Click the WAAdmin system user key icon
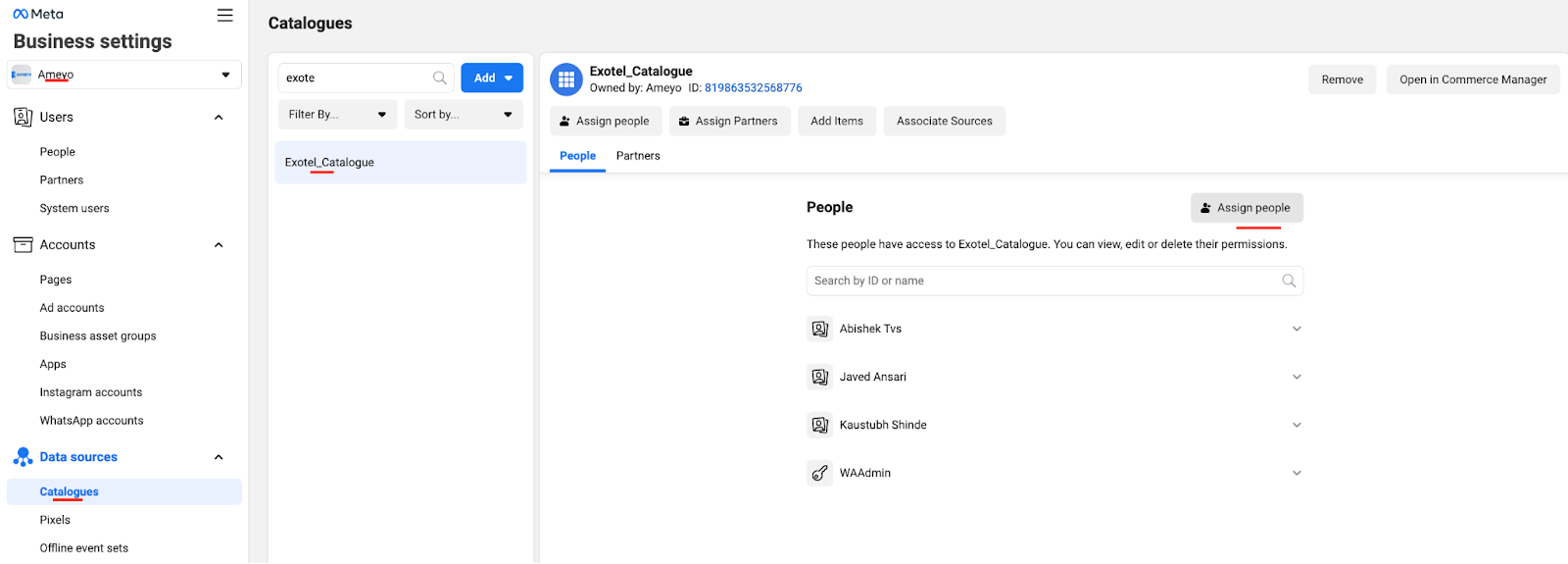Screen dimensions: 1568x564 click(x=820, y=473)
